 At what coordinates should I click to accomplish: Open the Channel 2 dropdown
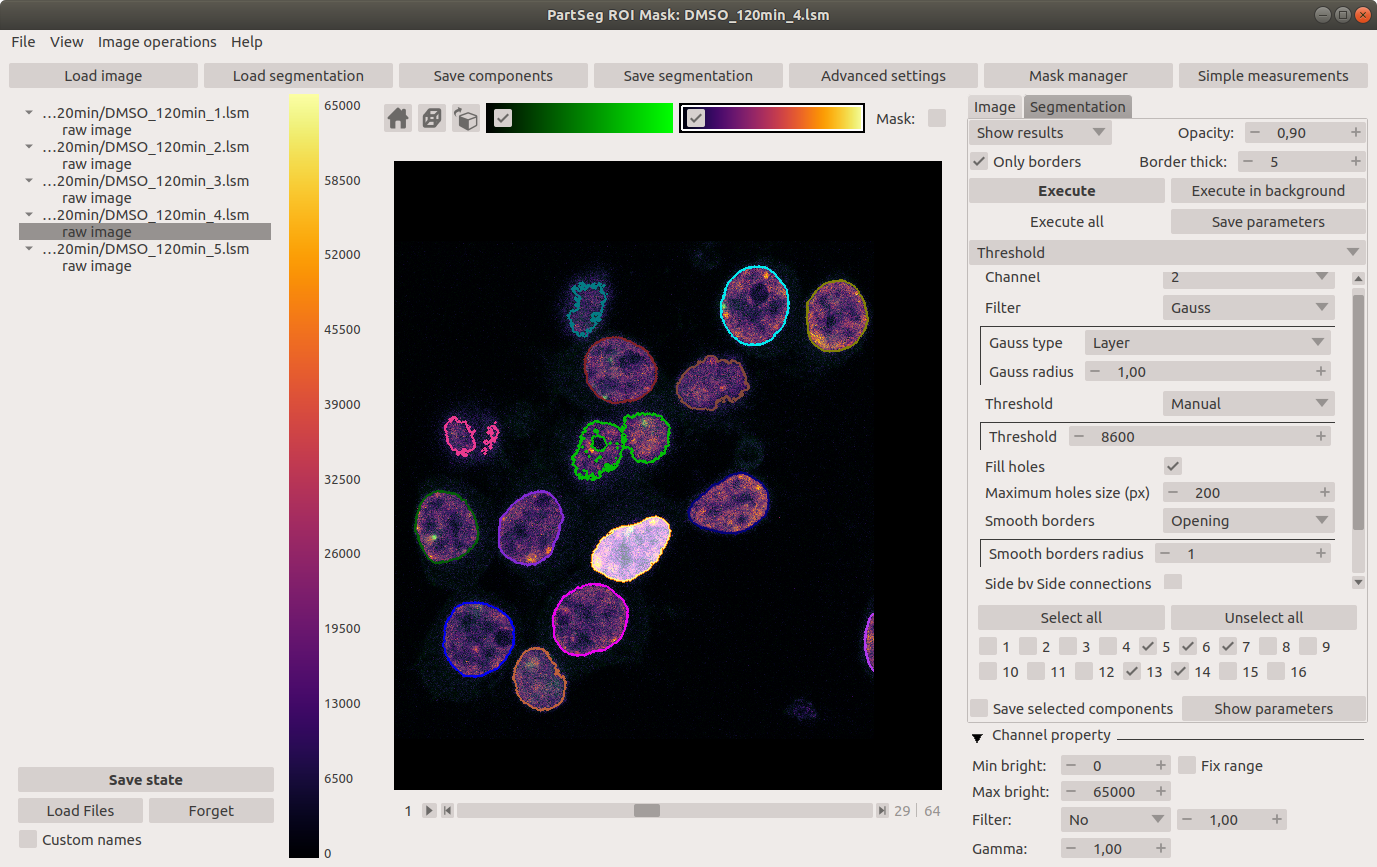(1248, 277)
